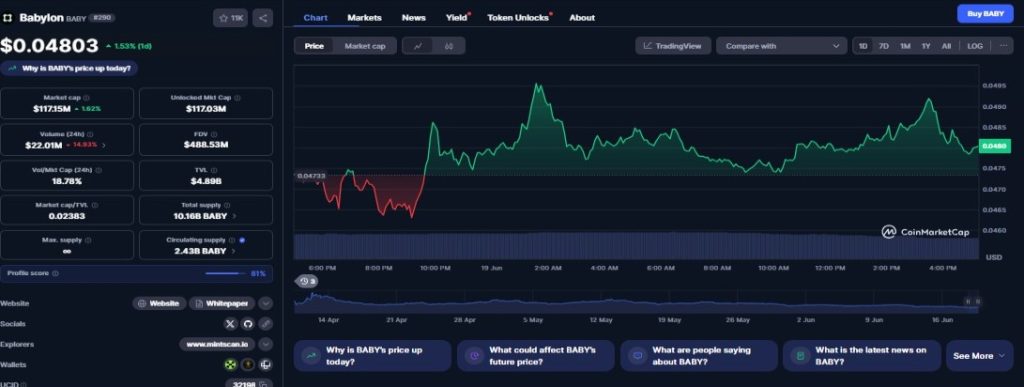Click the chain link icon in Socials
The image size is (1024, 387).
pos(265,324)
